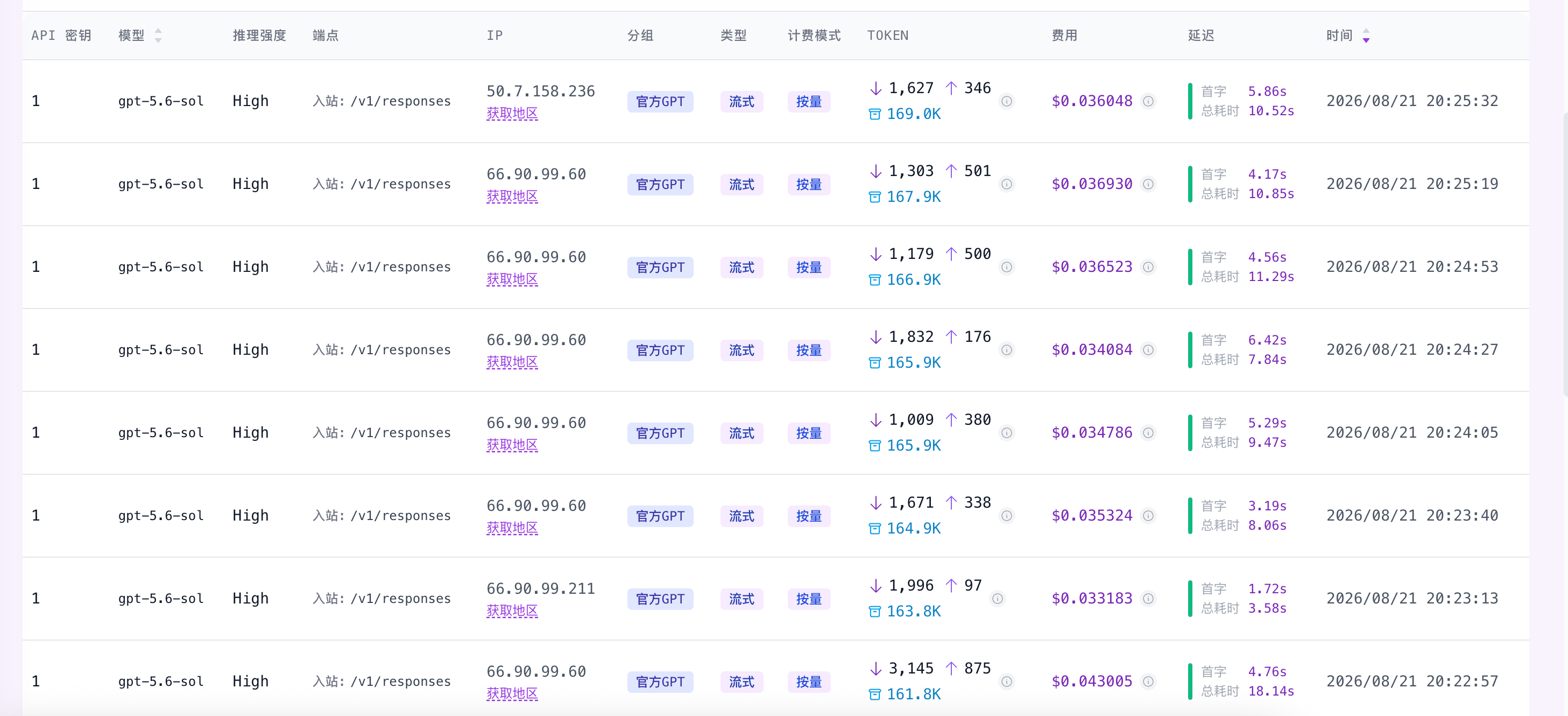
Task: Show cost details icon next to $0.034084
Action: pos(1148,349)
